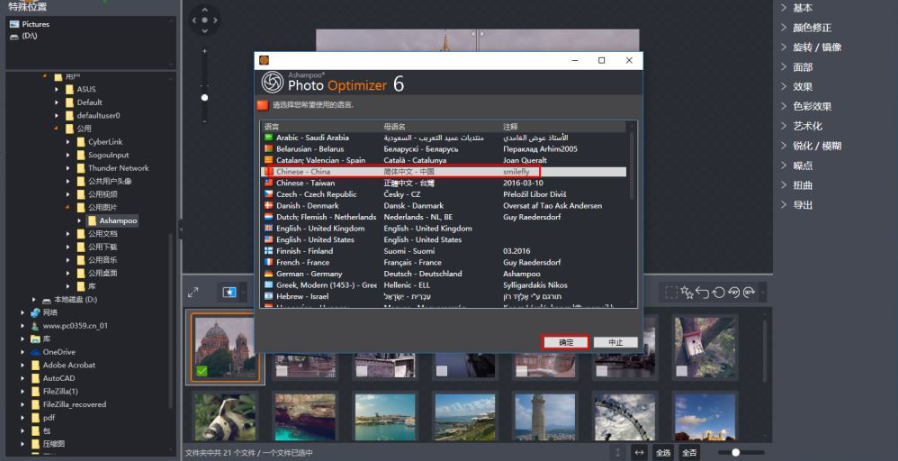Click the navigation pan control circle
Viewport: 898px width, 461px height.
click(204, 19)
